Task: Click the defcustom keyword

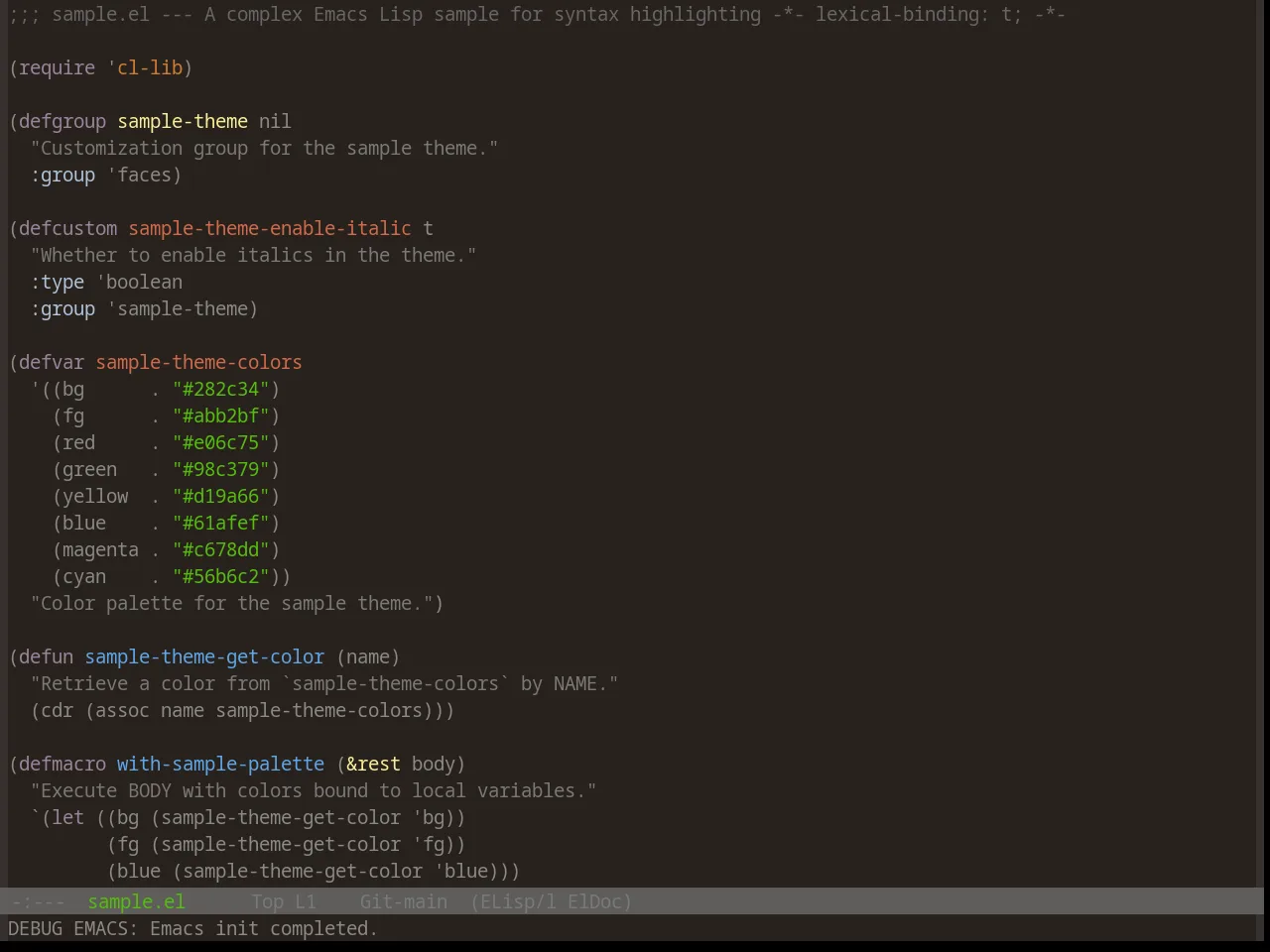Action: 67,228
